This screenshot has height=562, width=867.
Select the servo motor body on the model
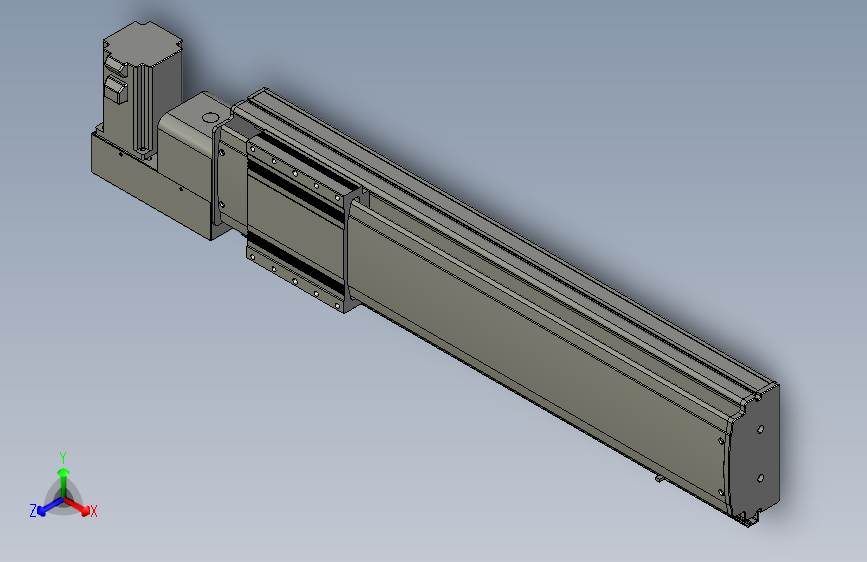[143, 89]
